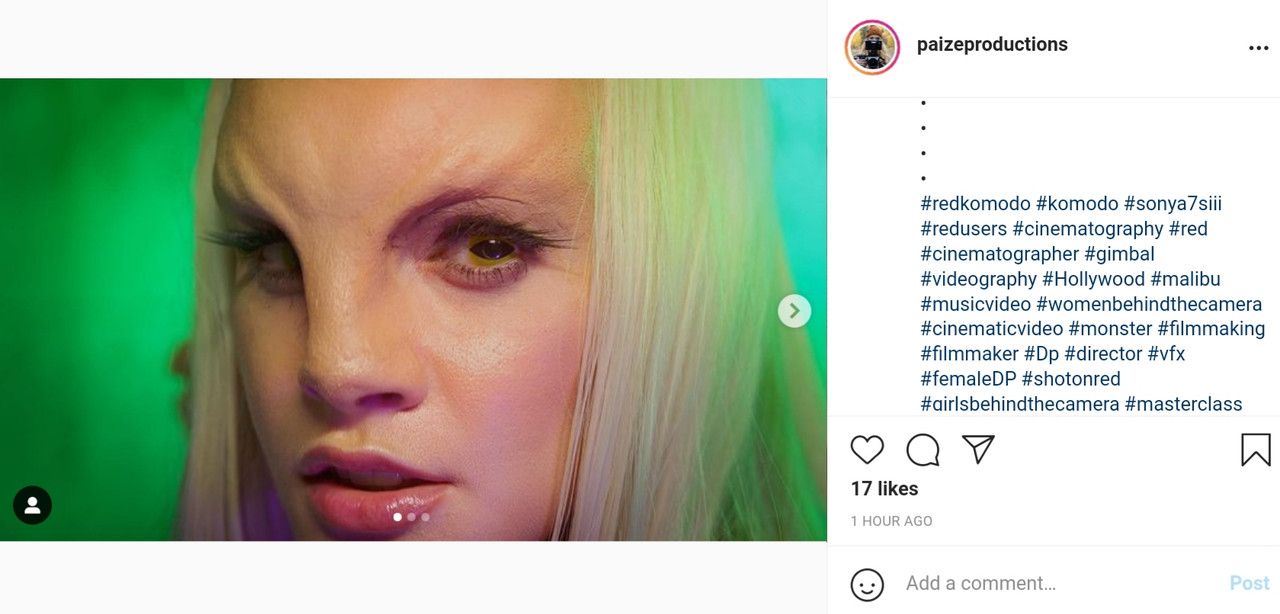View the 17 likes list
1280x614 pixels.
coord(884,489)
